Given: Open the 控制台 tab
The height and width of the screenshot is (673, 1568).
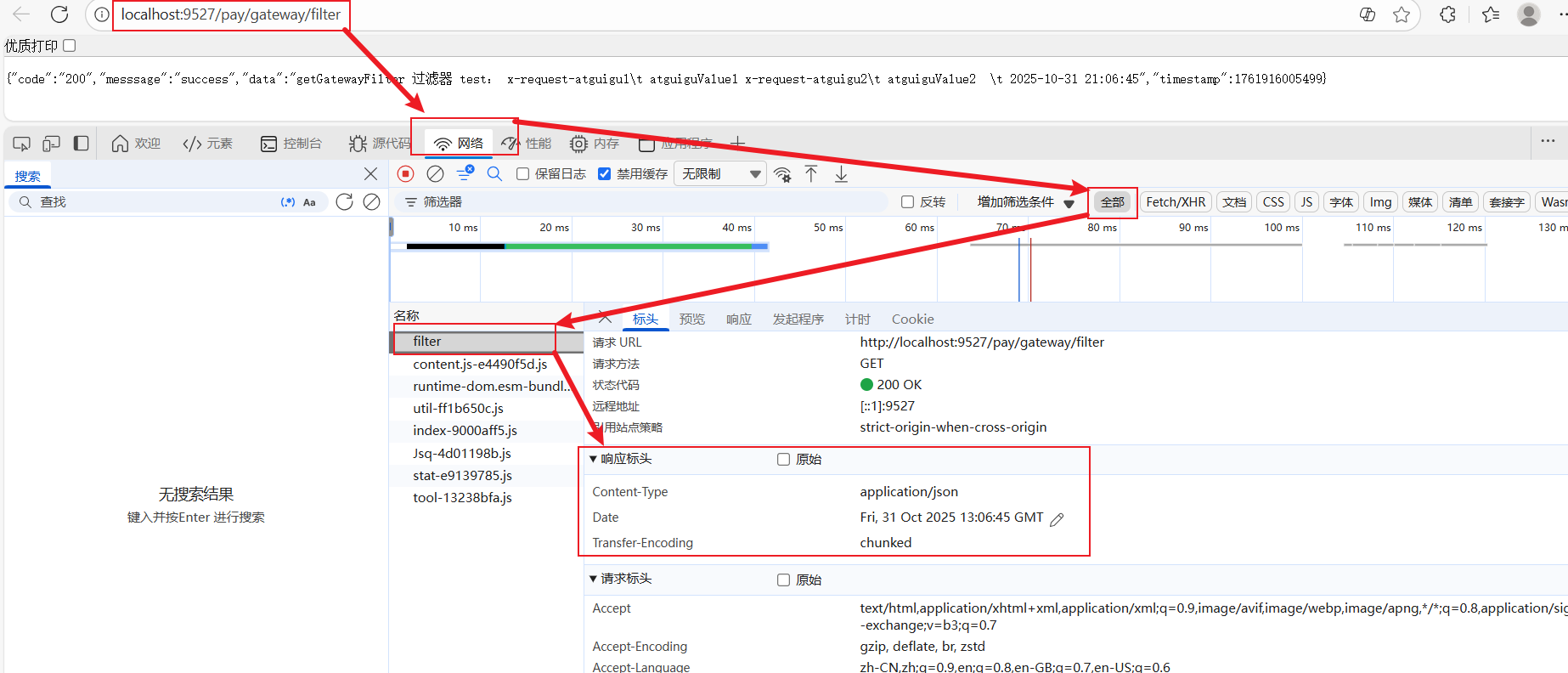Looking at the screenshot, I should pyautogui.click(x=291, y=144).
